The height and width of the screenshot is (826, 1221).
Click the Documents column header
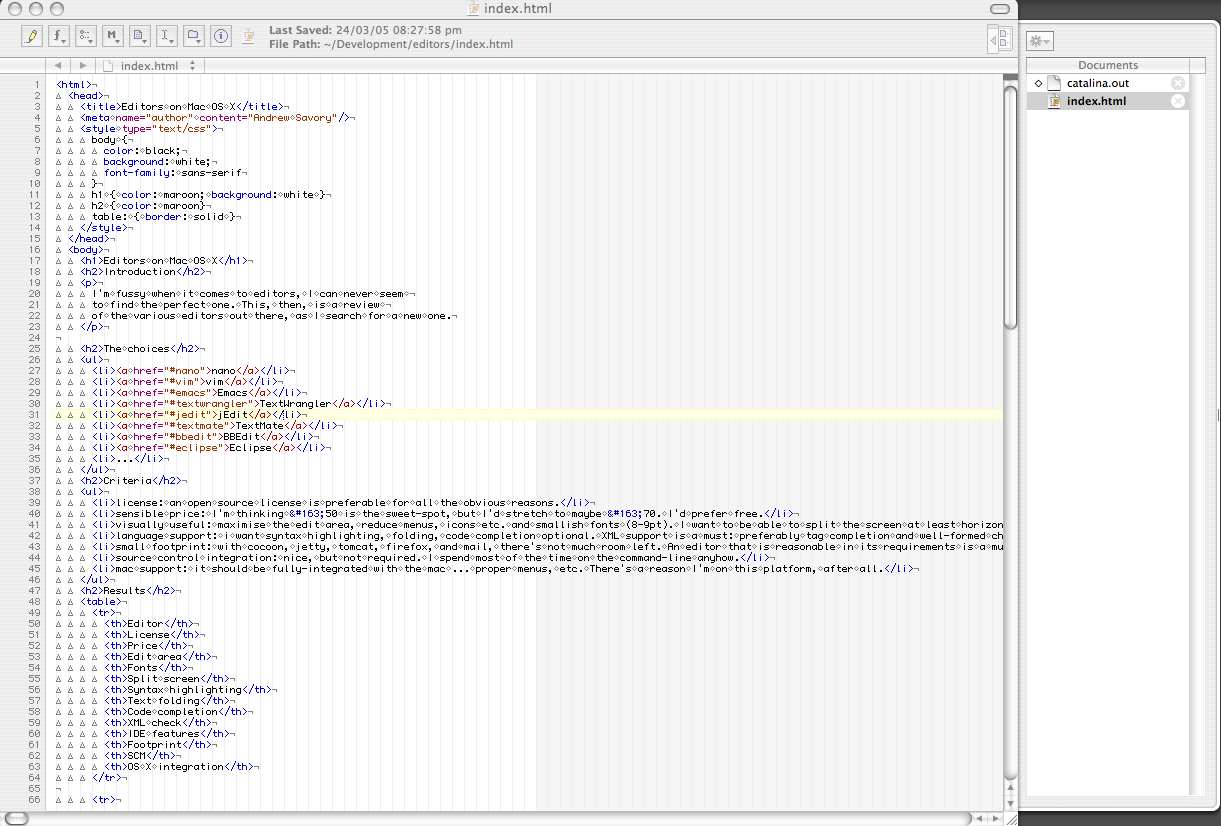1108,65
